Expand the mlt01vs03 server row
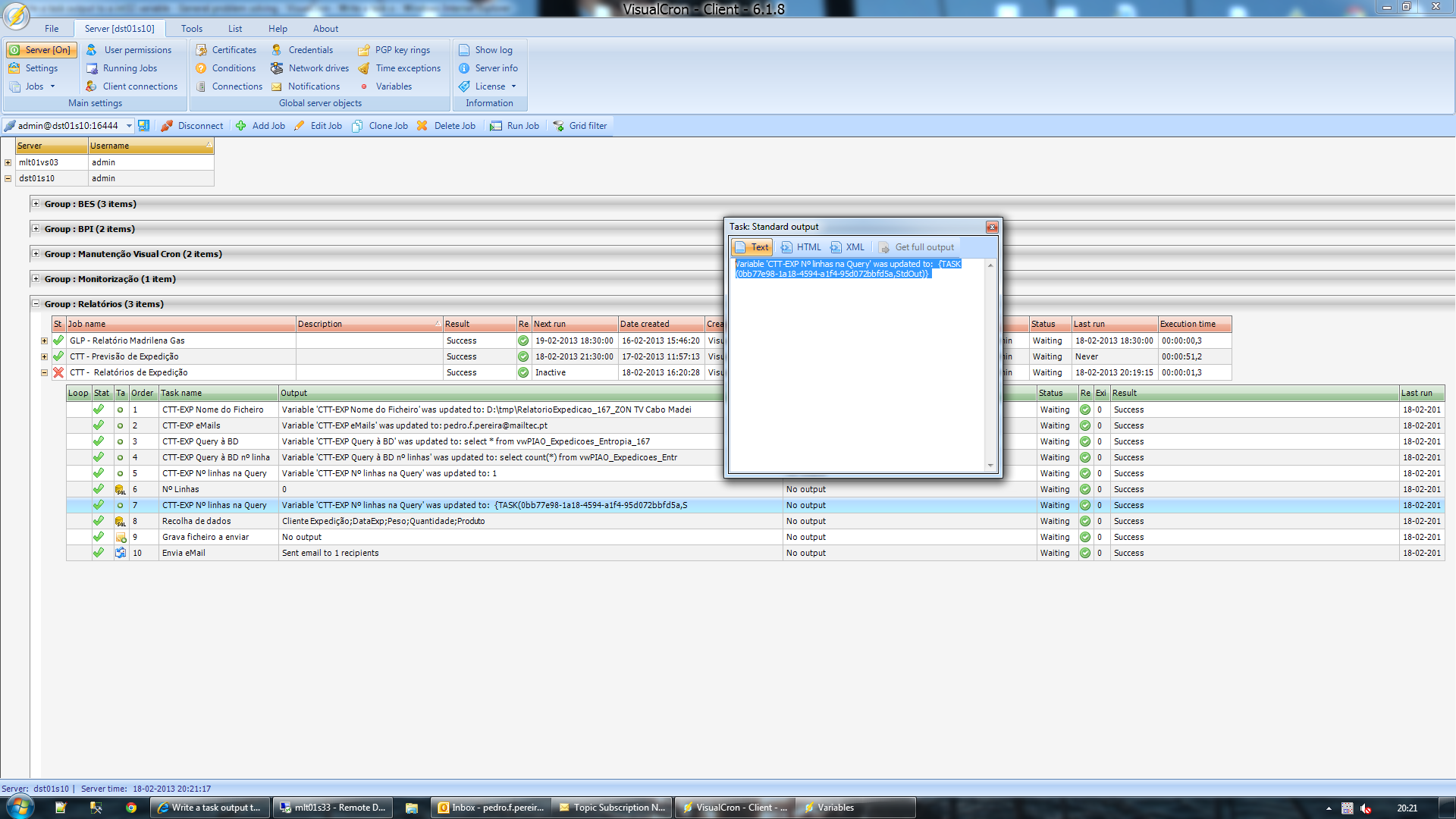The width and height of the screenshot is (1456, 819). 8,162
